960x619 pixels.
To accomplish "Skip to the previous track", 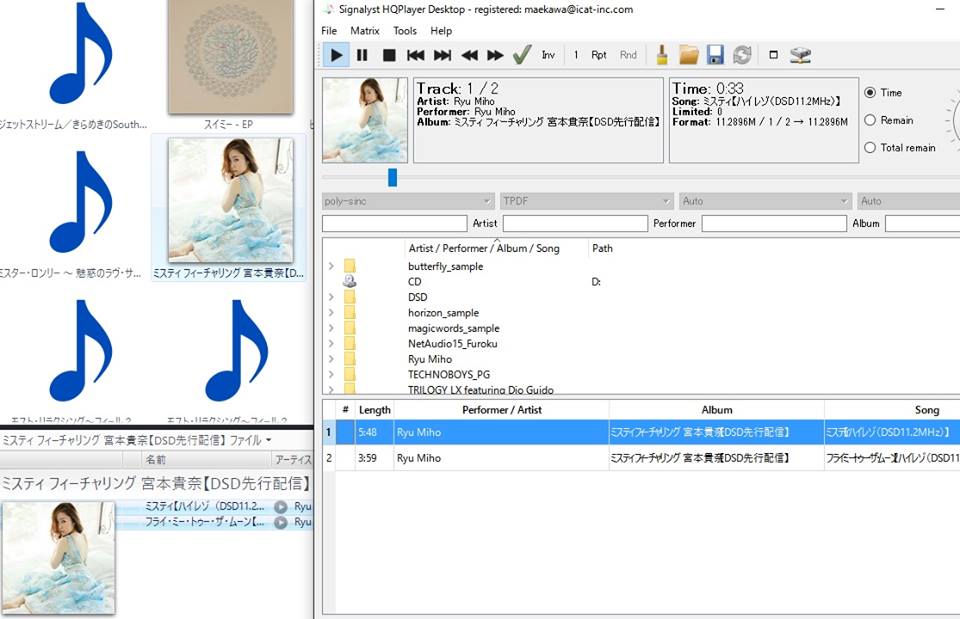I will [x=415, y=55].
